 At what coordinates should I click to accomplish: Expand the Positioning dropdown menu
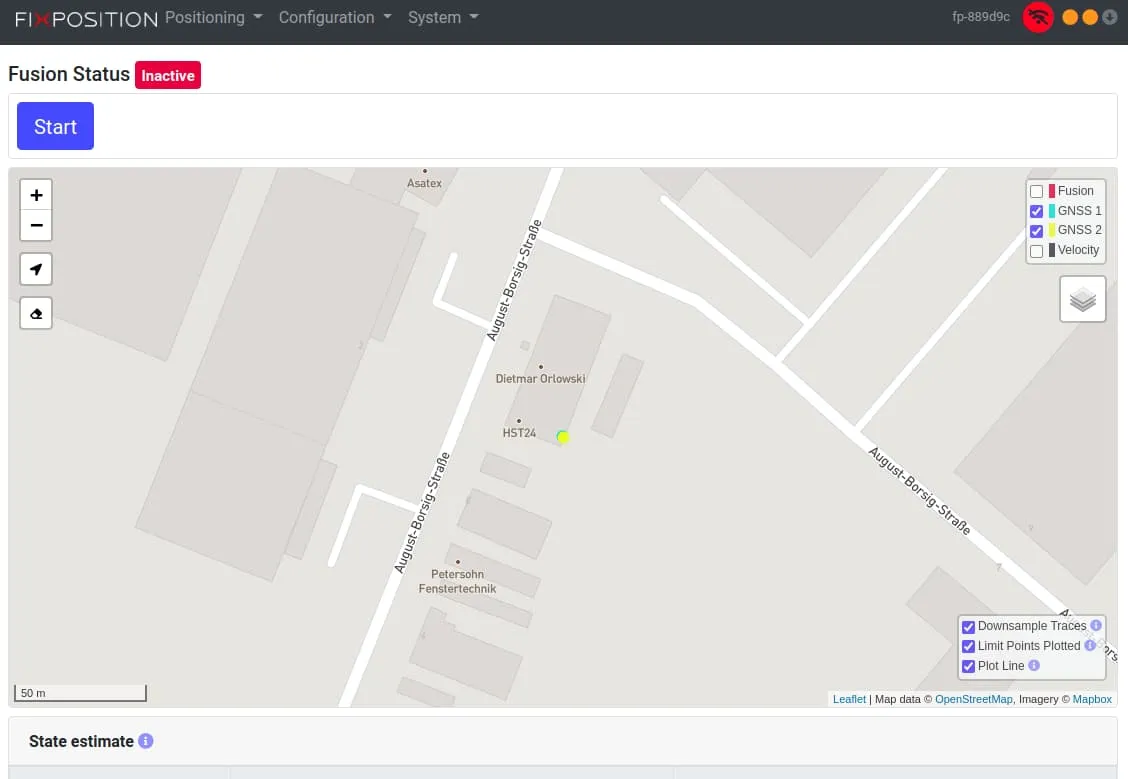click(x=213, y=17)
